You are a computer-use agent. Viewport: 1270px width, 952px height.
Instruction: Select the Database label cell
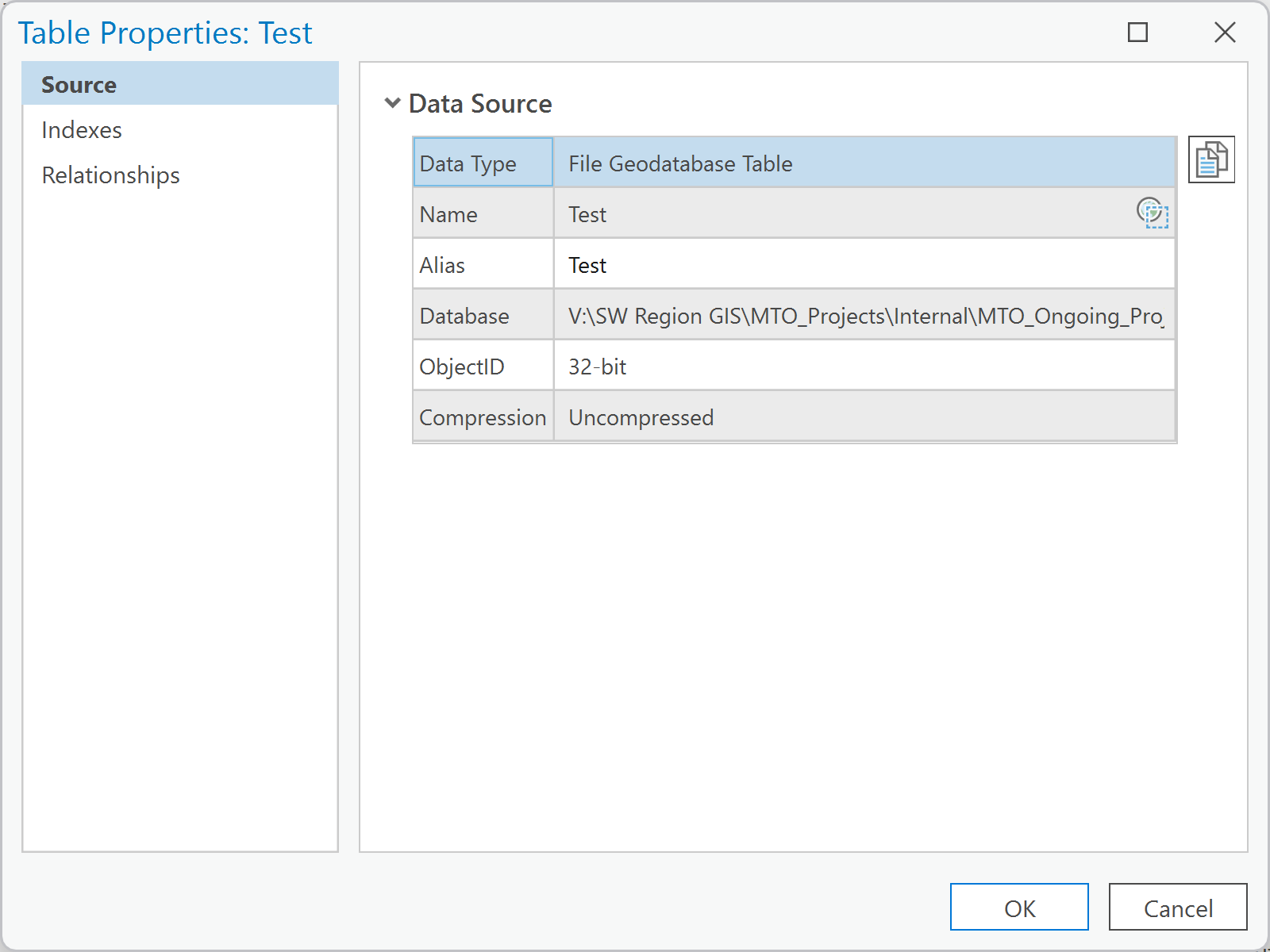(483, 316)
